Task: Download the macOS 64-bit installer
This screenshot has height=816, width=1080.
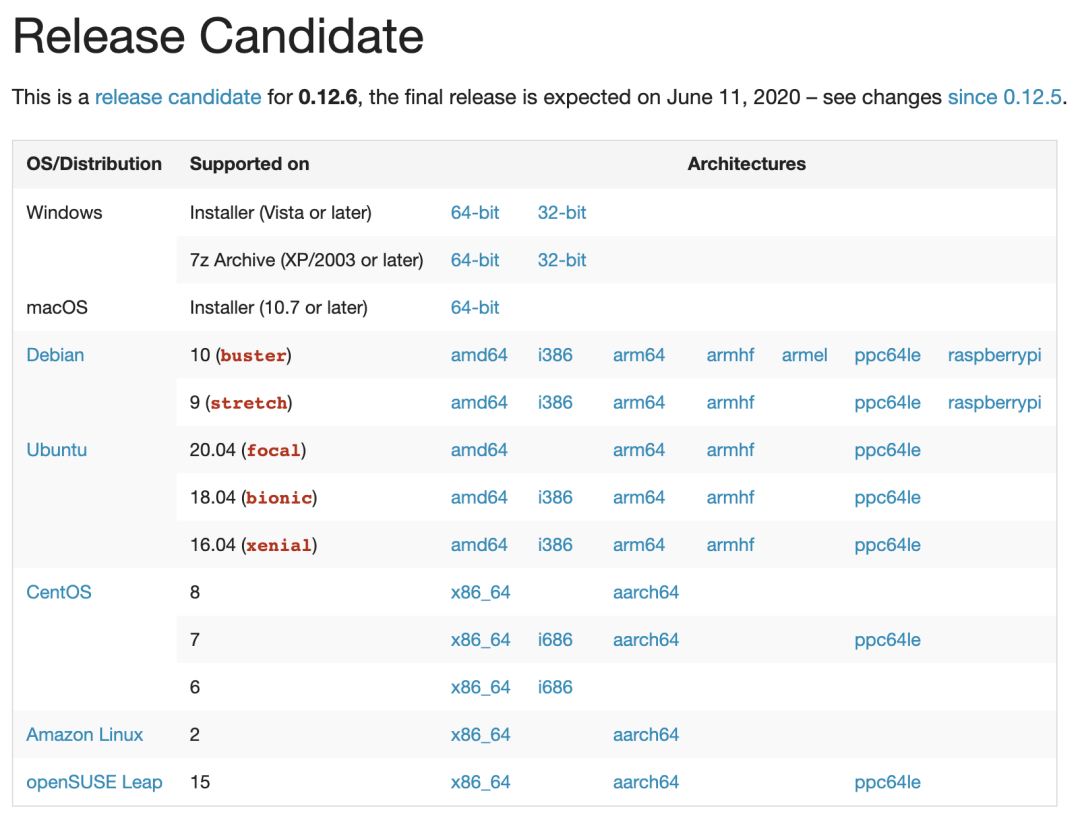Action: [x=475, y=307]
